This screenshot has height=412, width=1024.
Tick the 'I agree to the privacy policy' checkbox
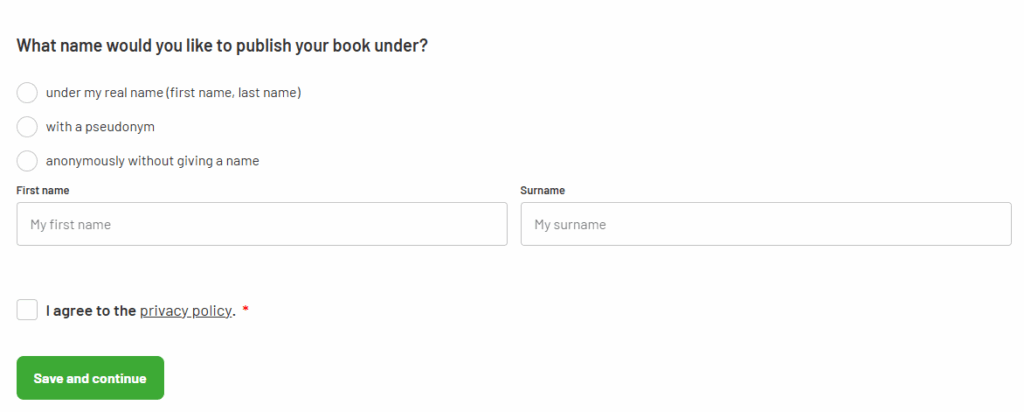(27, 310)
